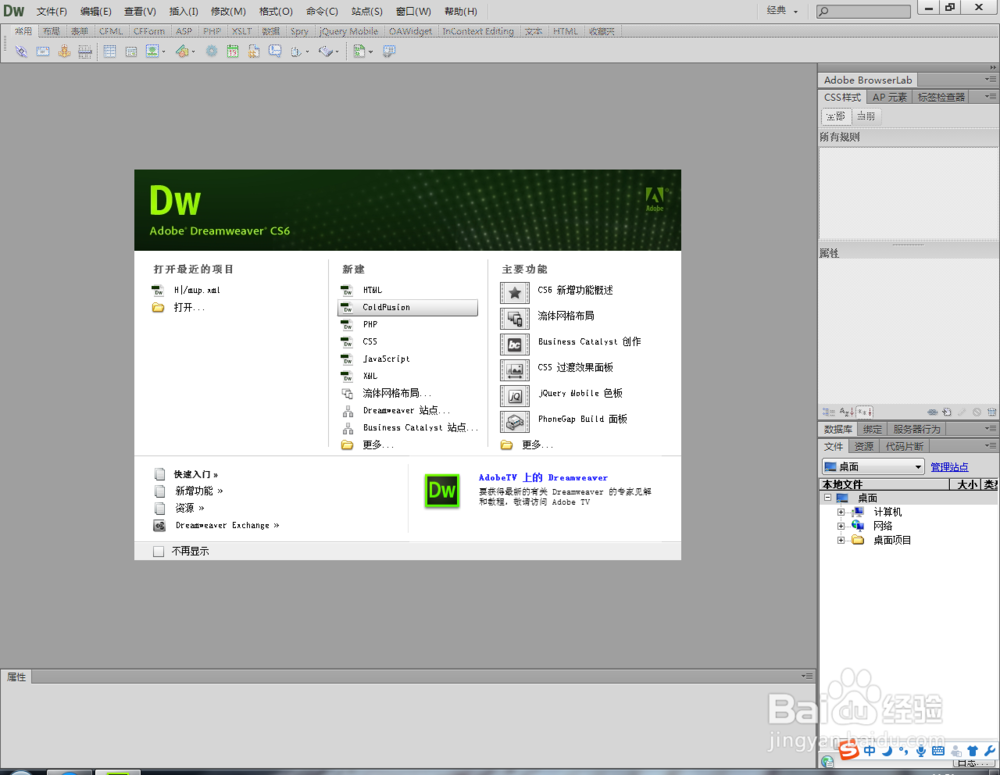The height and width of the screenshot is (775, 1000).
Task: Open the Images icon dropdown arrow
Action: tap(163, 52)
